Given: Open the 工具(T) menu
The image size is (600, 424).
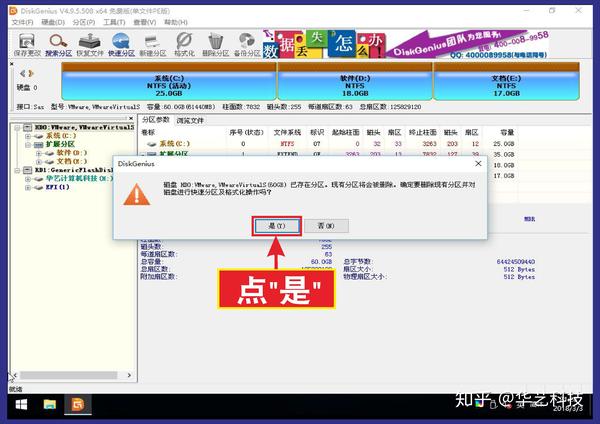Looking at the screenshot, I should (114, 22).
